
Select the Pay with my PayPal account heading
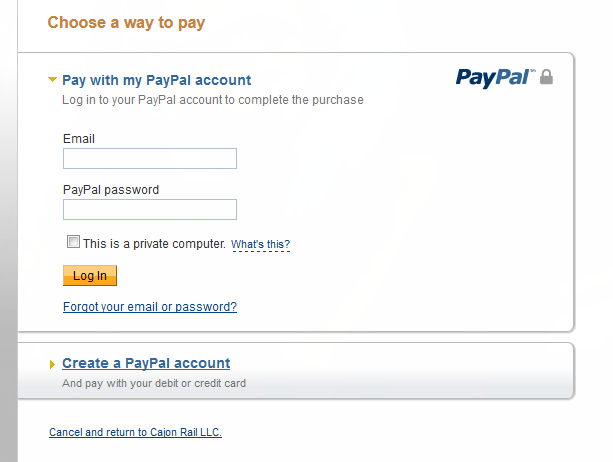coord(156,80)
